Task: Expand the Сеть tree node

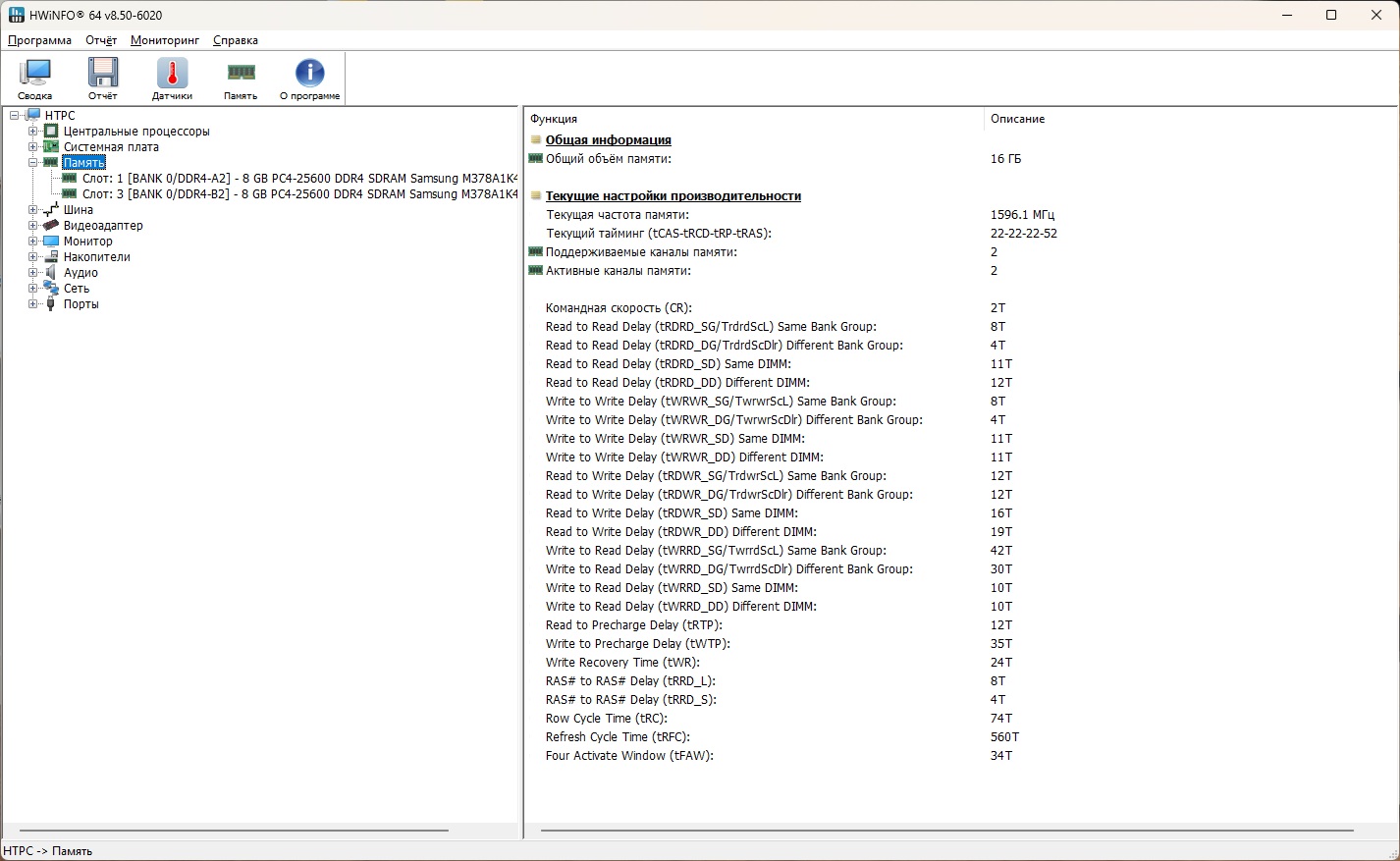Action: click(33, 288)
